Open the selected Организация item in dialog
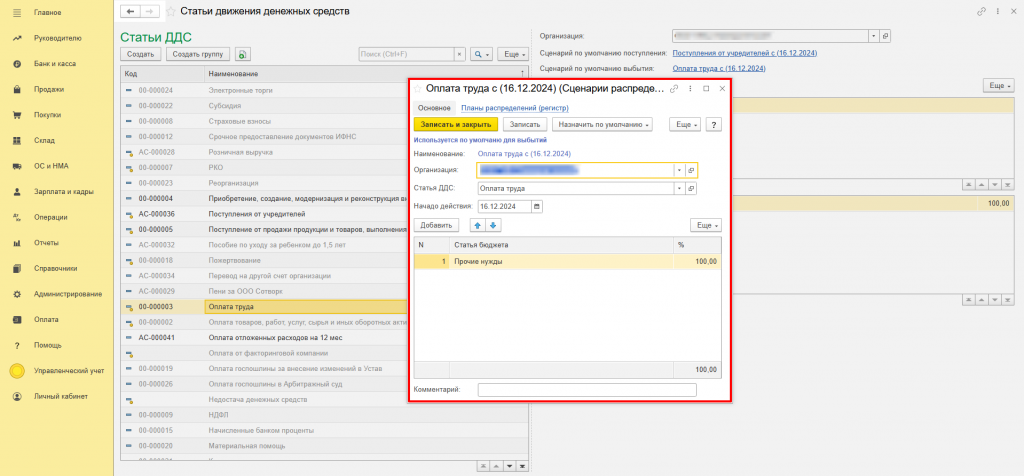 [691, 170]
